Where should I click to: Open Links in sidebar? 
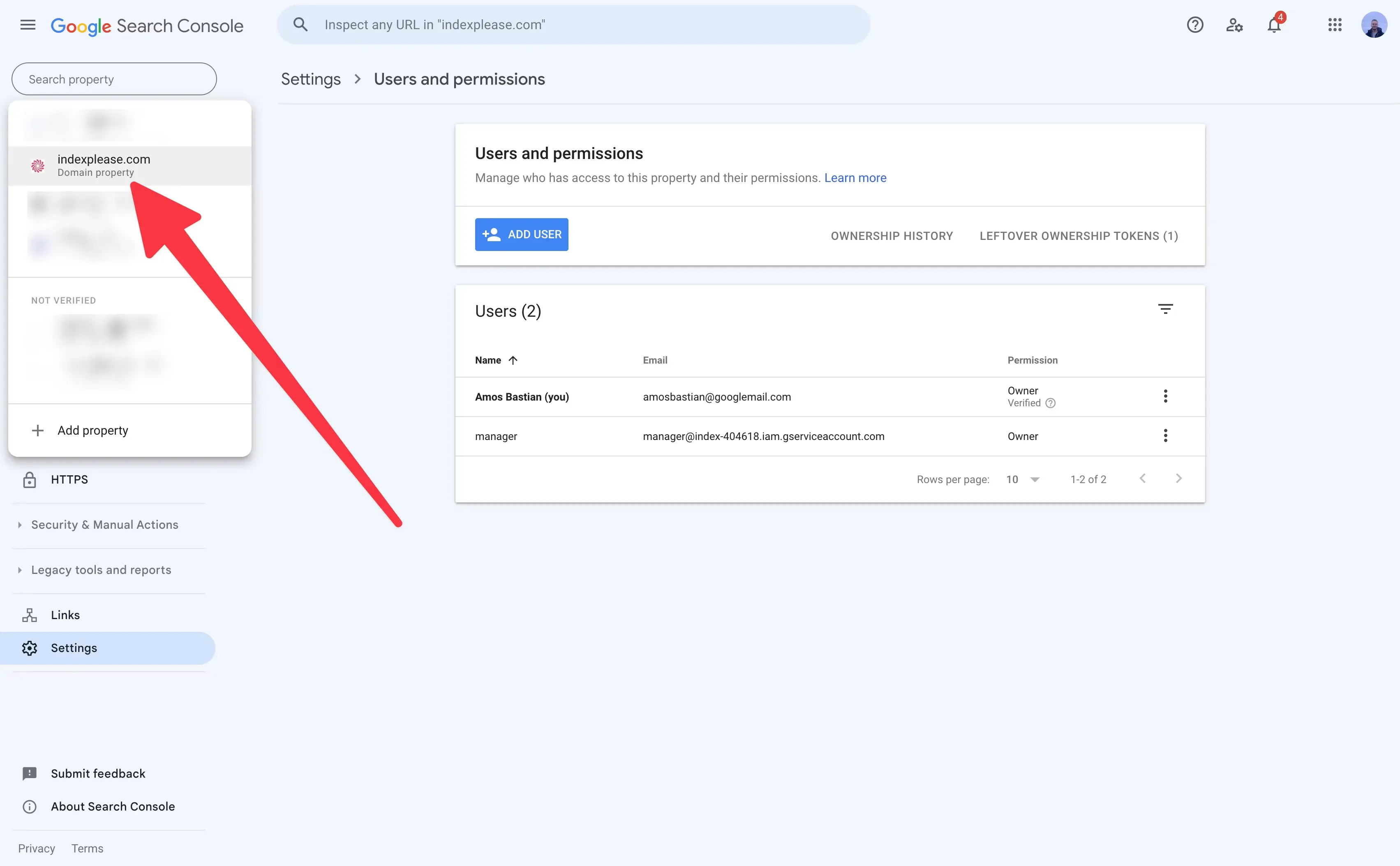click(109, 615)
